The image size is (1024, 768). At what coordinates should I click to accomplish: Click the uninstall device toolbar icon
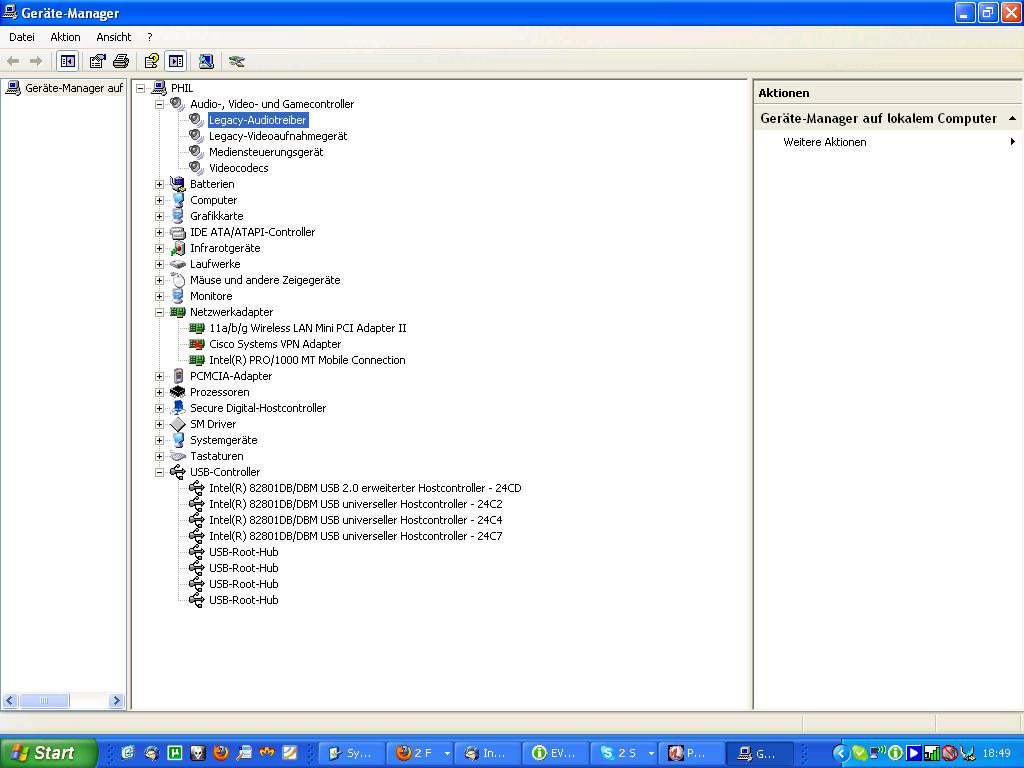(x=236, y=61)
